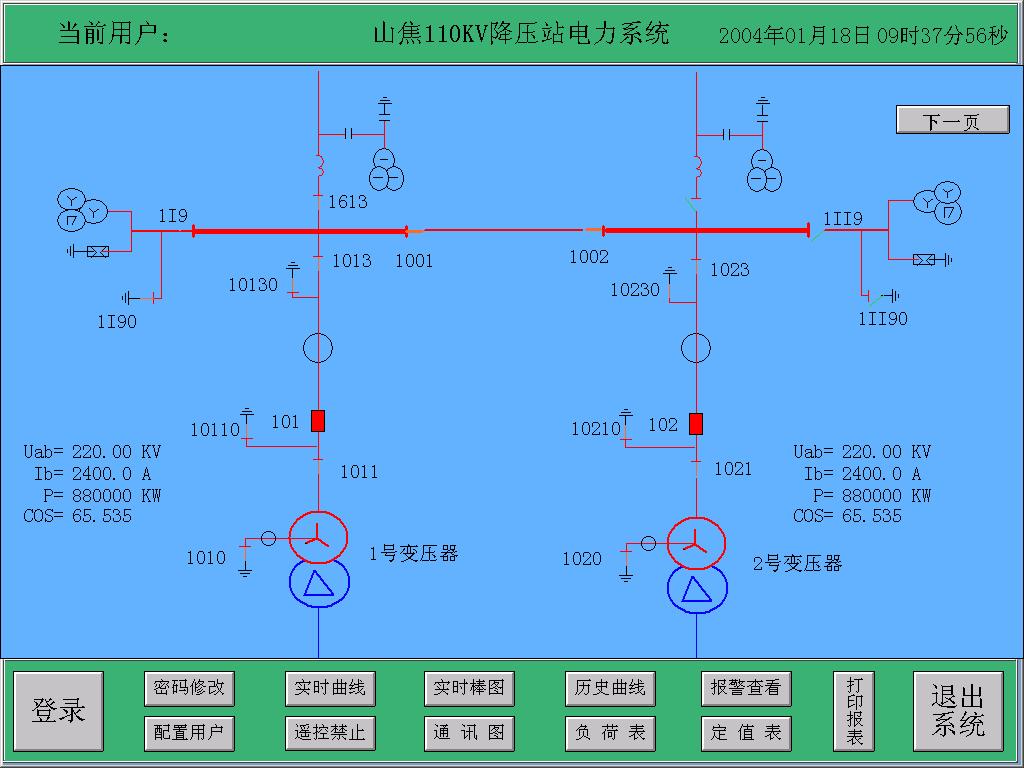This screenshot has width=1024, height=768.
Task: Click the left voltage transformer near 1I9
Action: coord(82,210)
